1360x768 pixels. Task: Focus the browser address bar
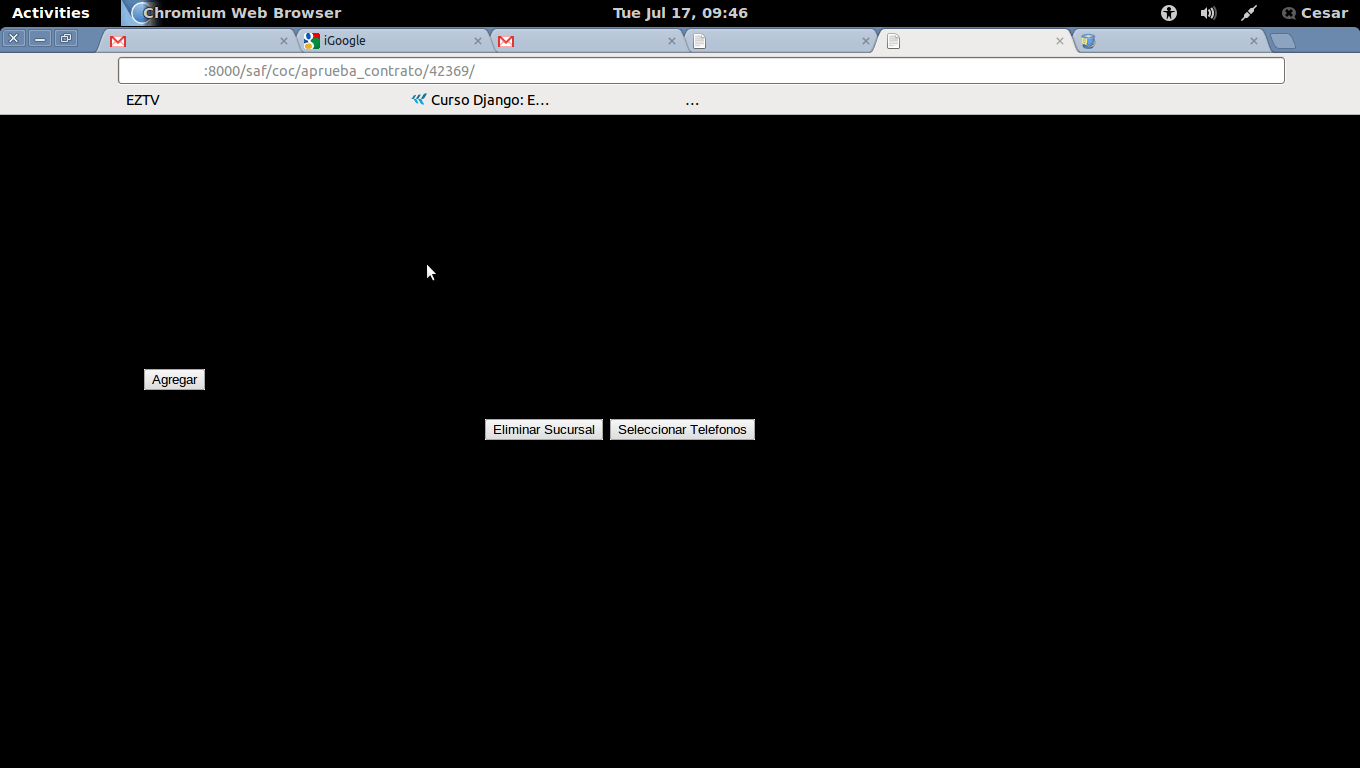[x=701, y=71]
